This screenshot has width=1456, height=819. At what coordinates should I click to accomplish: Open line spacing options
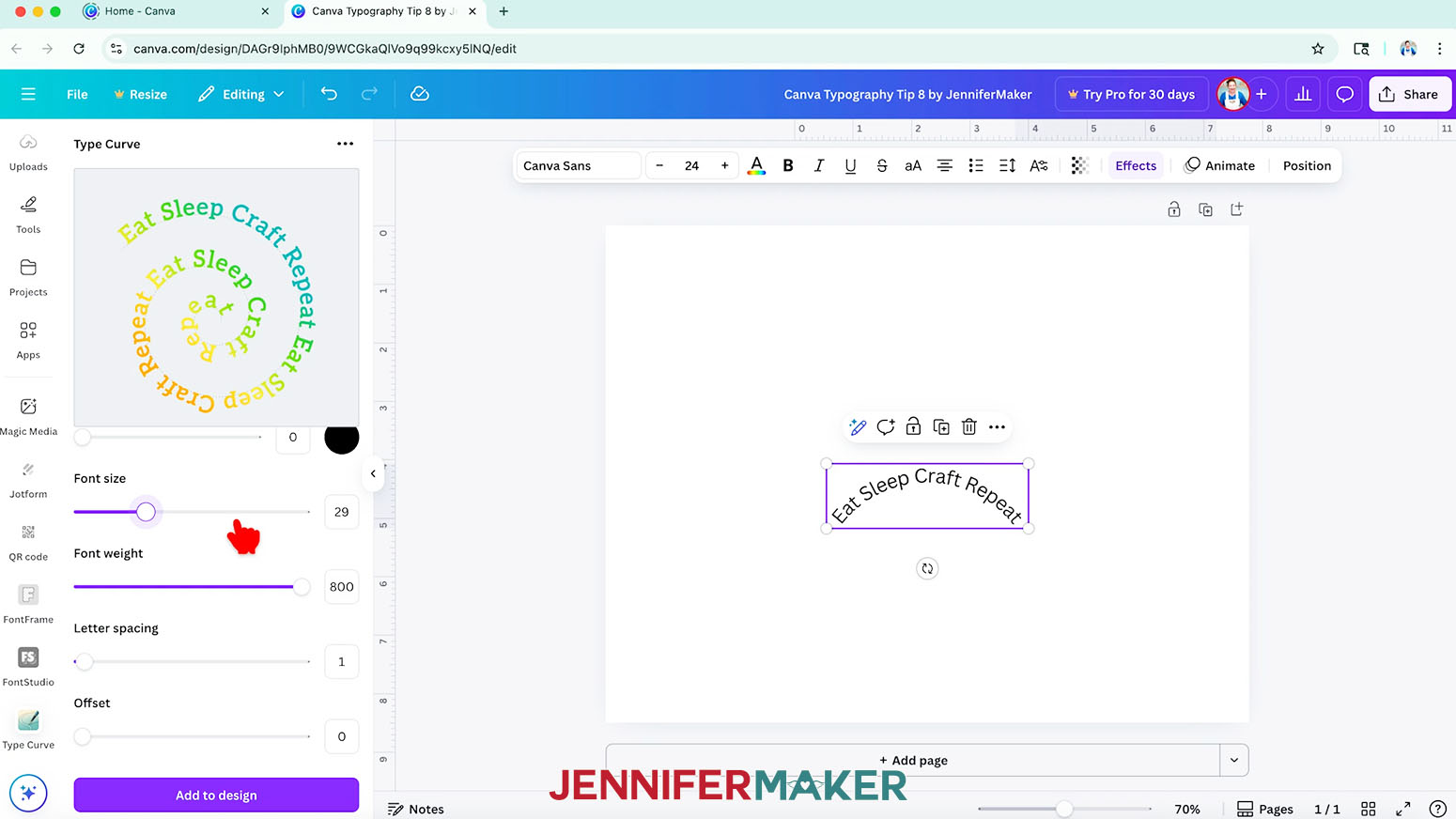point(1007,165)
